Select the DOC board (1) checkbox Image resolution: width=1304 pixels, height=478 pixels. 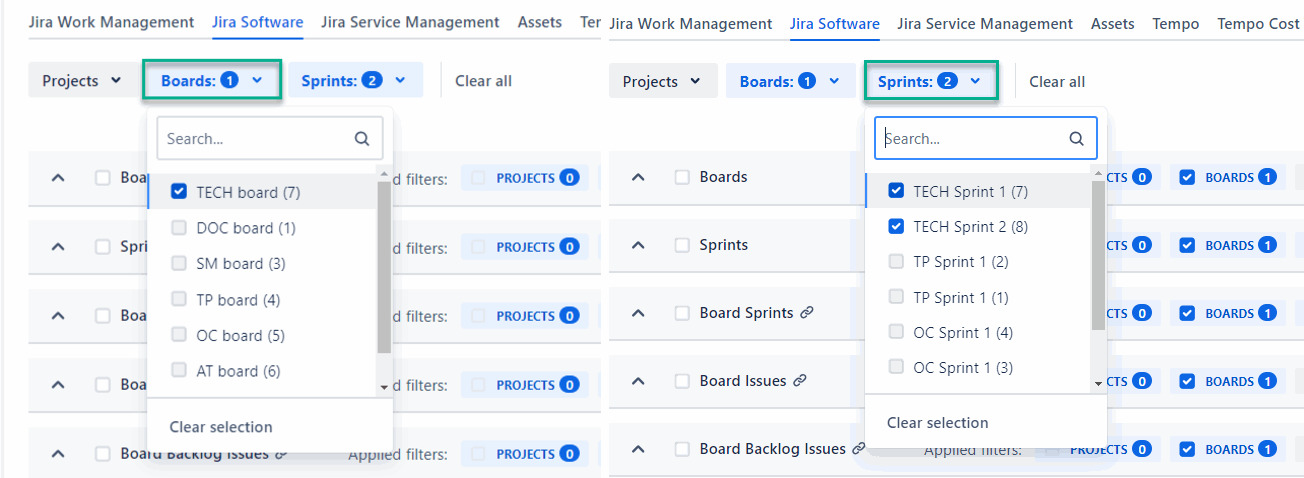tap(179, 228)
